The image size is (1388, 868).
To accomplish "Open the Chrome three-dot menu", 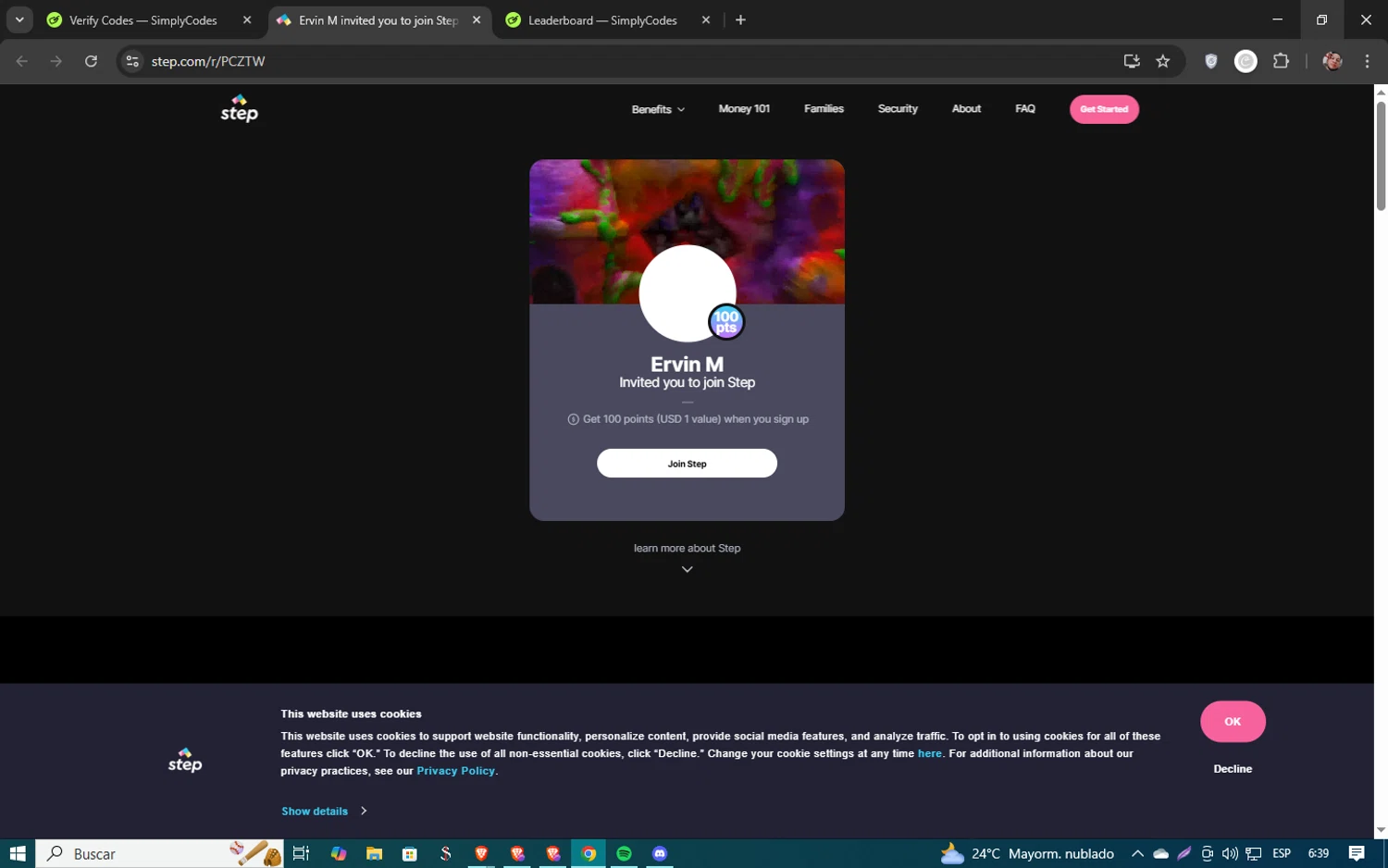I will coord(1367,61).
